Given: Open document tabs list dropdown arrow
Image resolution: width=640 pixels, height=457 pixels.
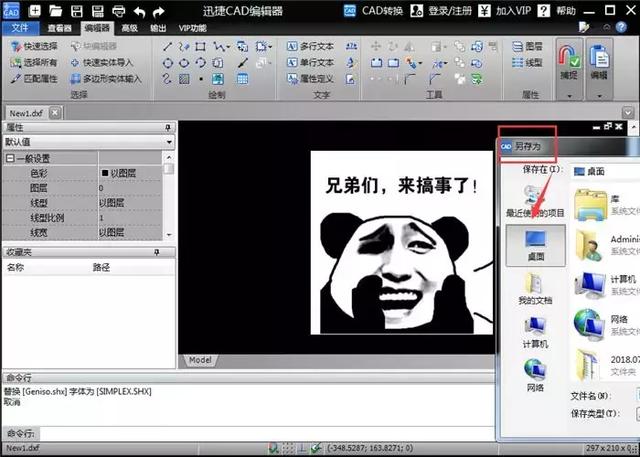Looking at the screenshot, I should [628, 112].
